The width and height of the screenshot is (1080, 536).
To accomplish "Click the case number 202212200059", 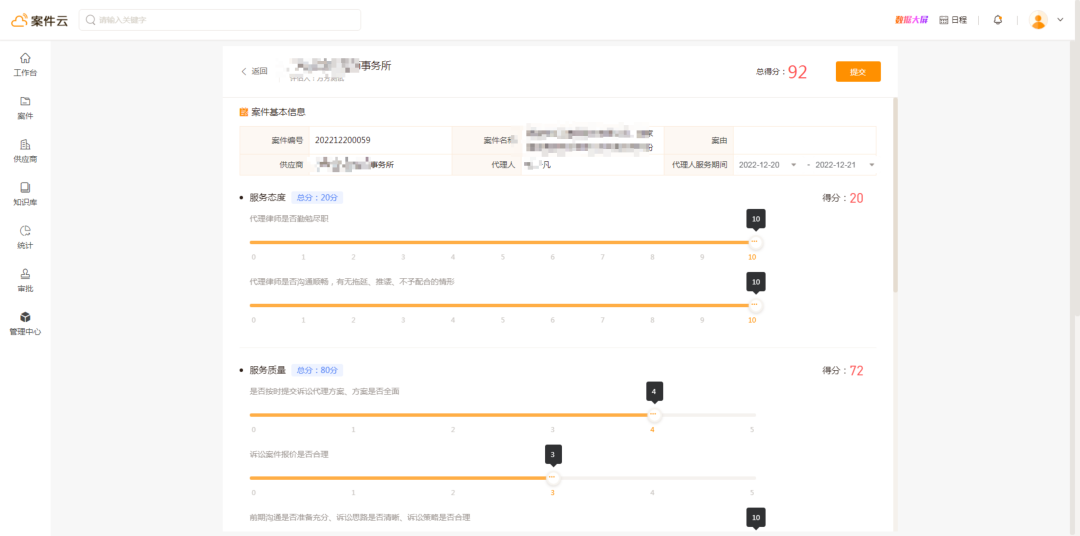I will click(x=342, y=140).
